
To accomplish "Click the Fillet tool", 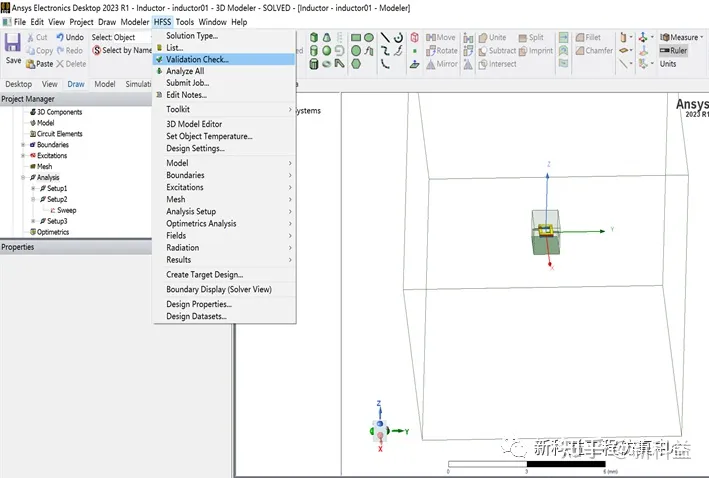I will (588, 37).
